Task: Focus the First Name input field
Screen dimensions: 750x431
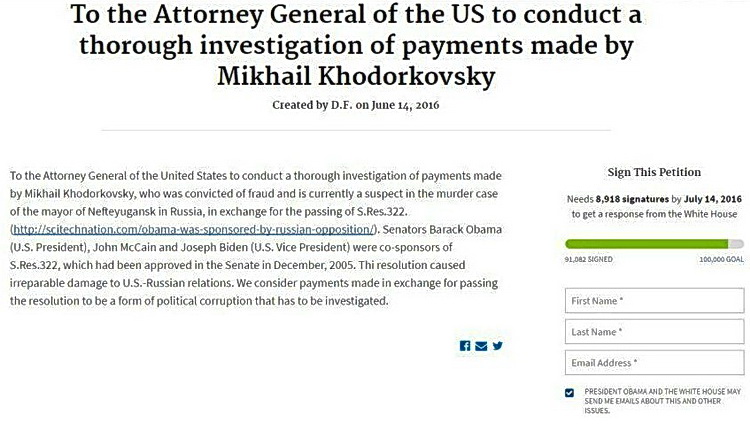Action: click(654, 300)
